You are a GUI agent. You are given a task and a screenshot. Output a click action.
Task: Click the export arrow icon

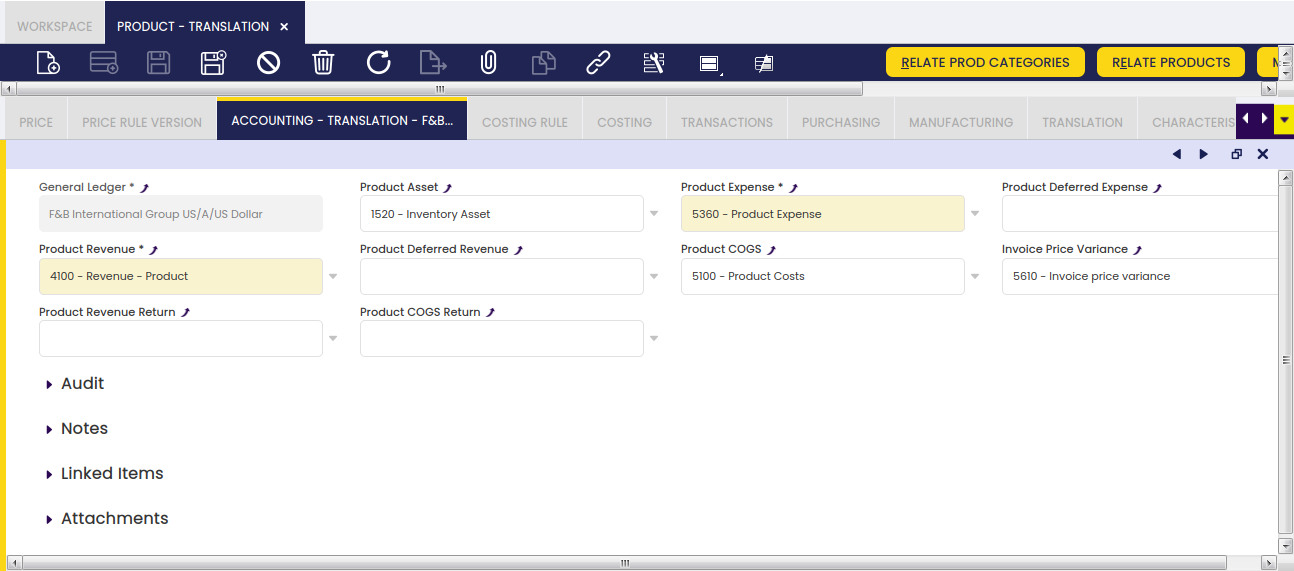click(x=433, y=63)
